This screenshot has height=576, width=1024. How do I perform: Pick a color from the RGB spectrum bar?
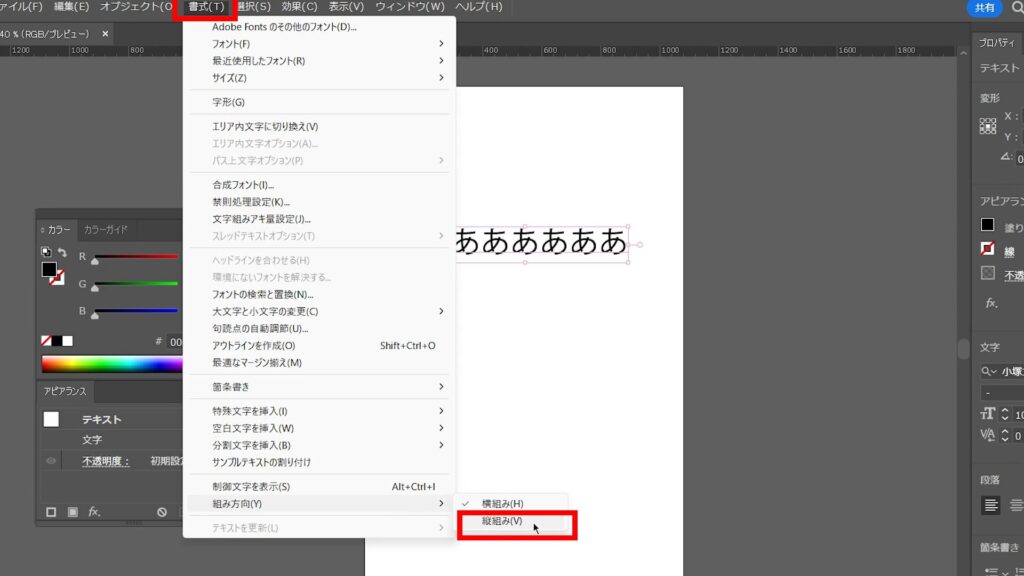tap(112, 364)
